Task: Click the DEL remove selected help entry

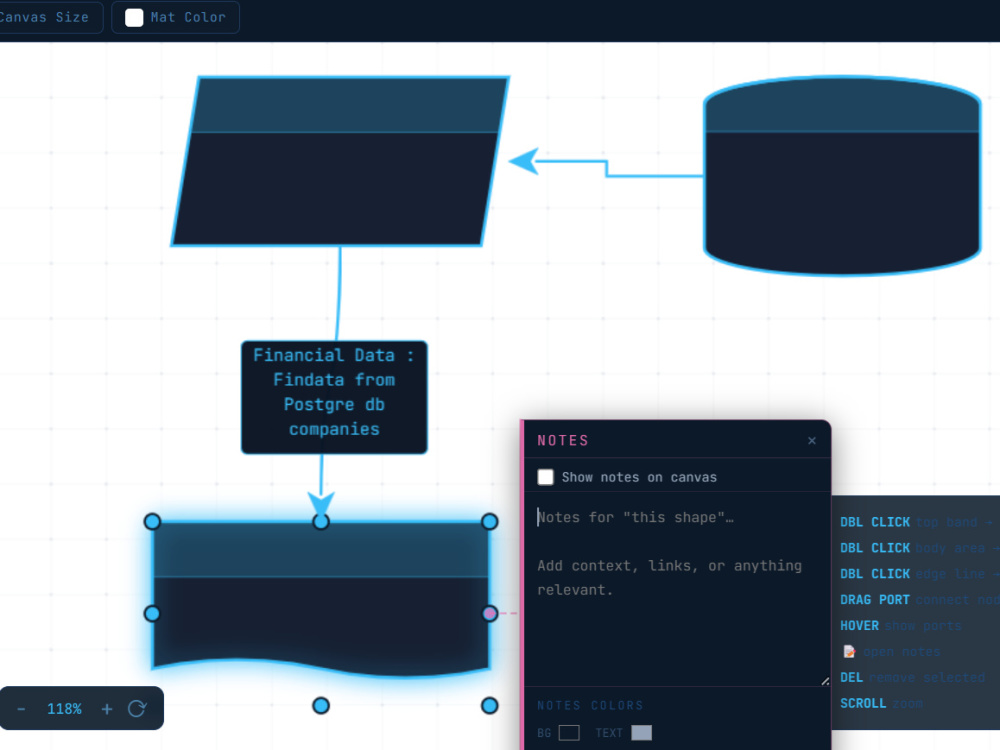Action: 912,677
